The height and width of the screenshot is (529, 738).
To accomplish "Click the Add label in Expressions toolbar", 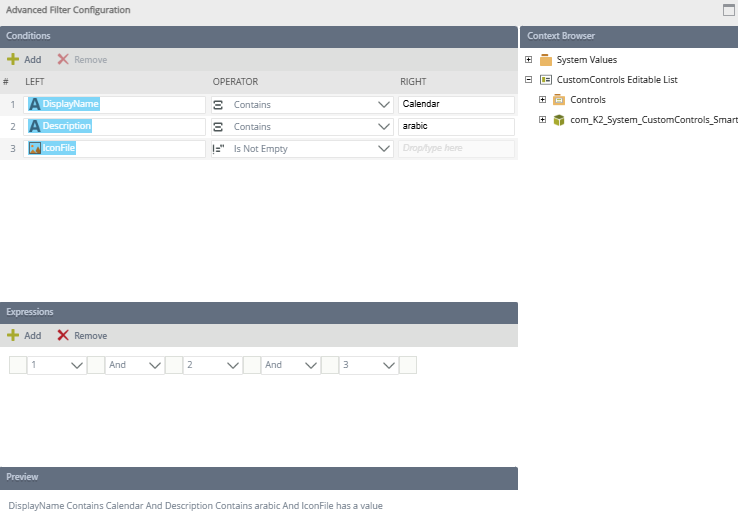I will [32, 336].
